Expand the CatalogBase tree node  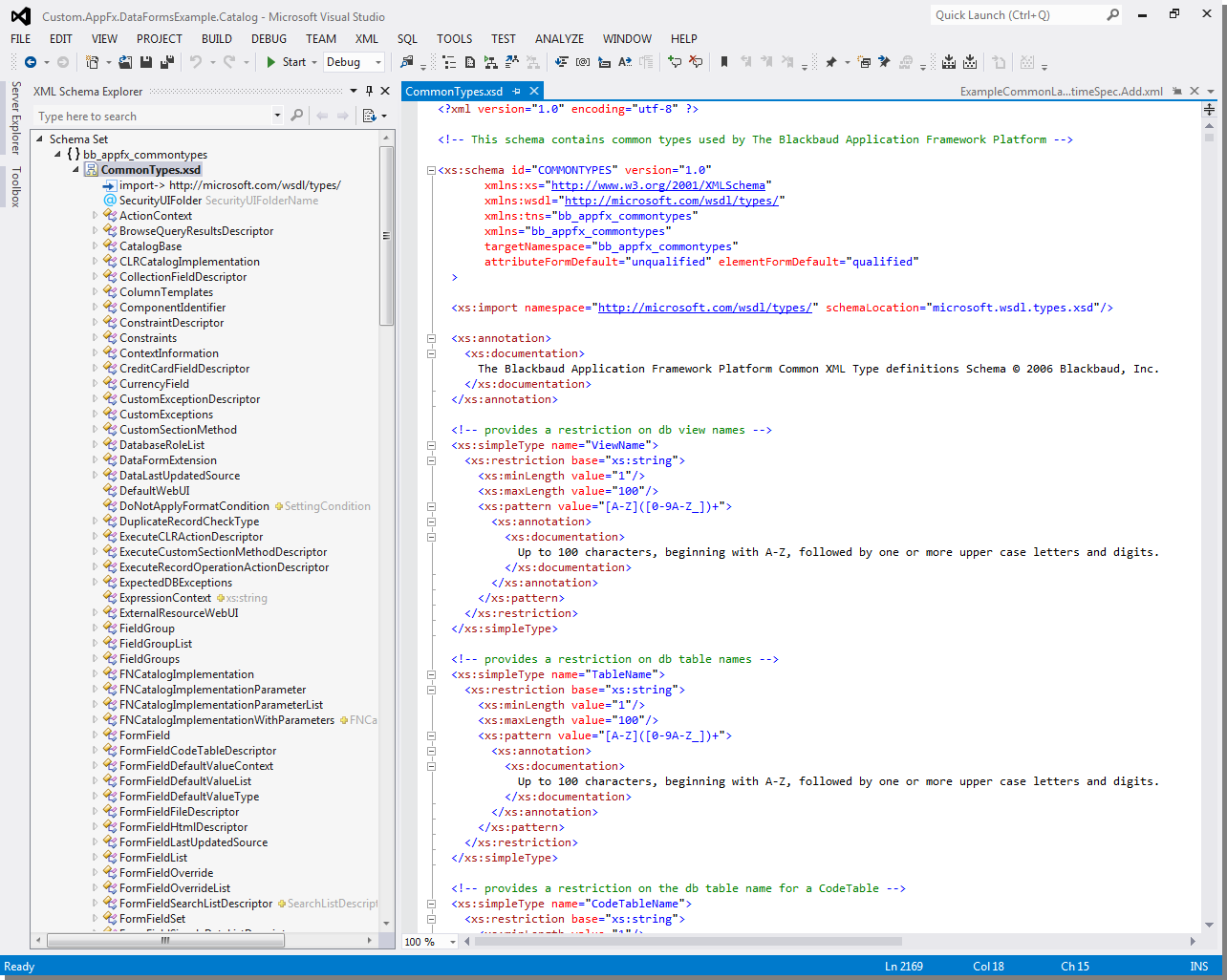(95, 246)
